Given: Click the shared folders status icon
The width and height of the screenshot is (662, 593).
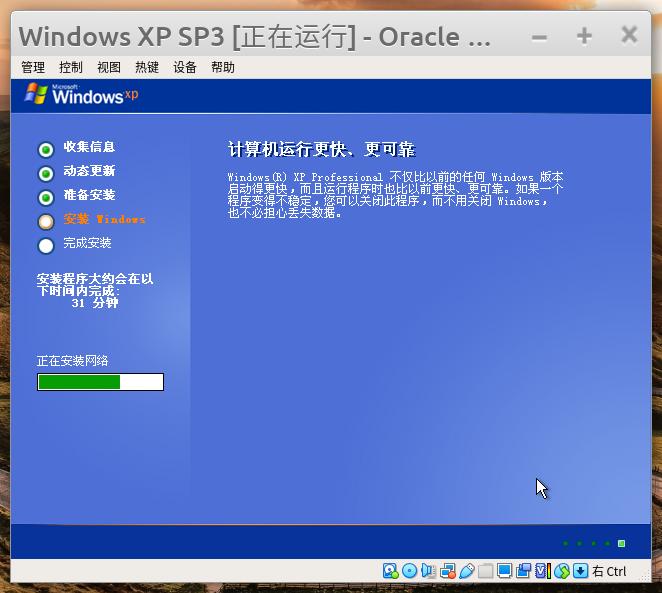Looking at the screenshot, I should [x=486, y=571].
